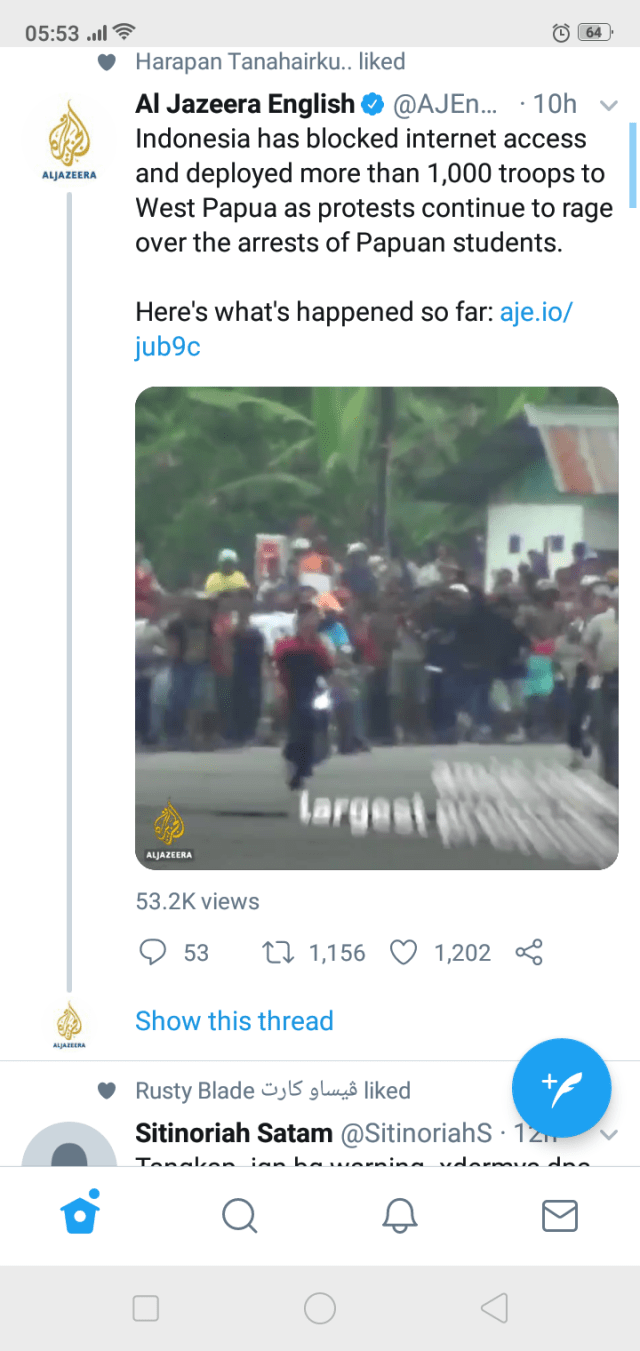Play the West Papua protest video

click(x=376, y=627)
